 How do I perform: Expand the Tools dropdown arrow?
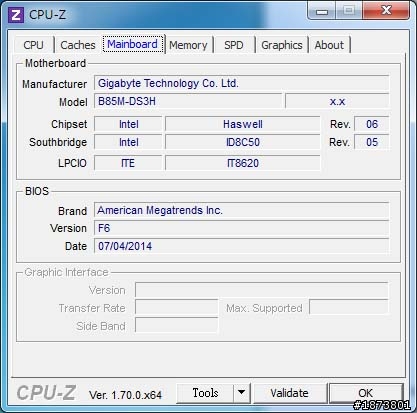(x=242, y=393)
